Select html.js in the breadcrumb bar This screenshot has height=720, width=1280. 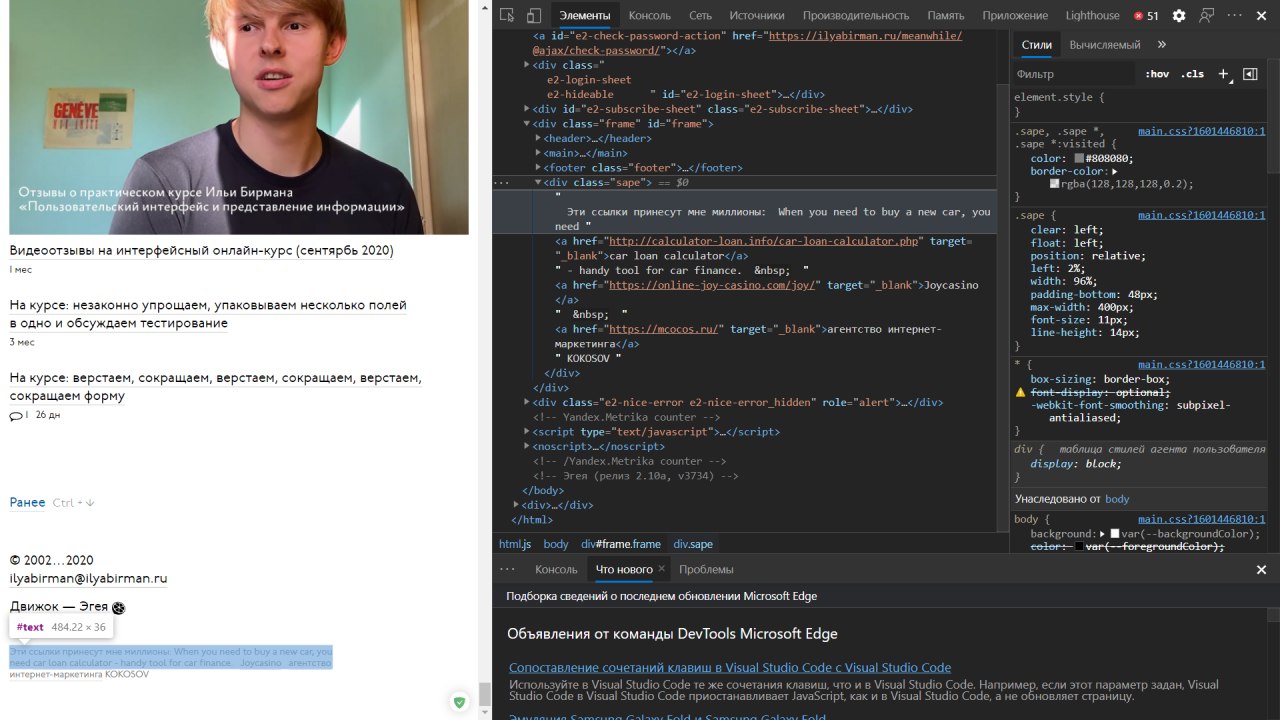click(x=515, y=544)
